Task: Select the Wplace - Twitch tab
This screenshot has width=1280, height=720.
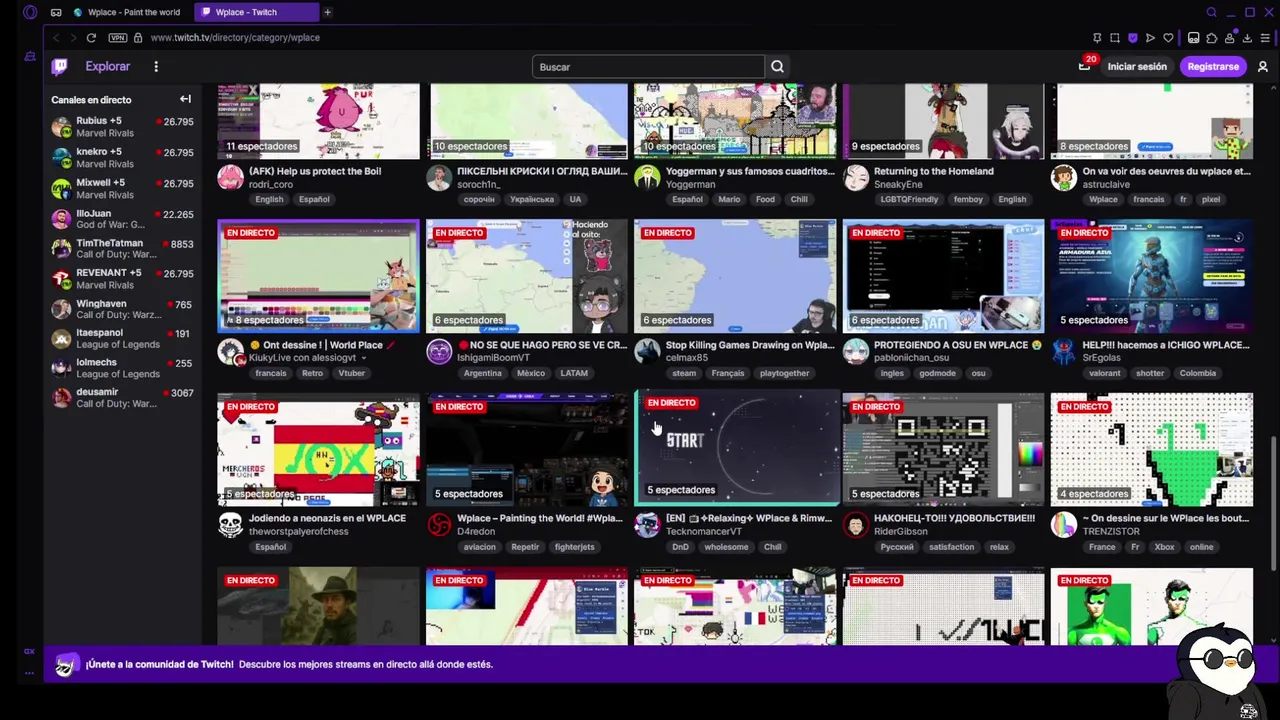Action: click(255, 12)
